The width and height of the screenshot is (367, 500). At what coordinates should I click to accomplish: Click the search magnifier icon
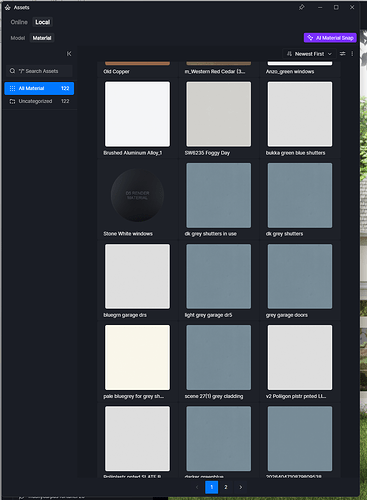click(x=12, y=71)
